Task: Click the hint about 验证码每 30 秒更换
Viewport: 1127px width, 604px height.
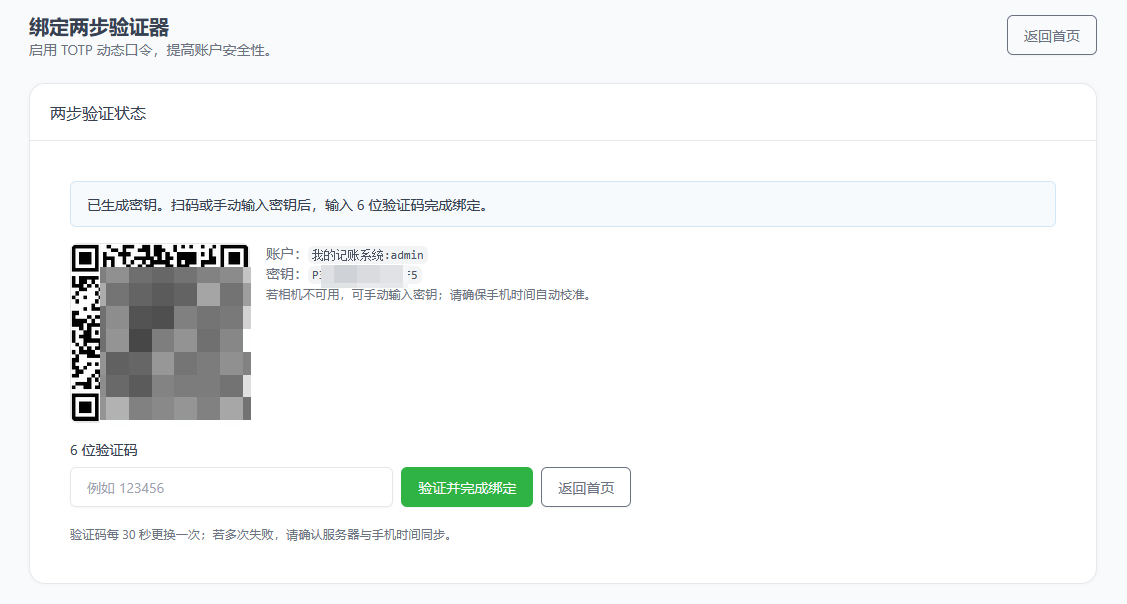Action: [260, 535]
